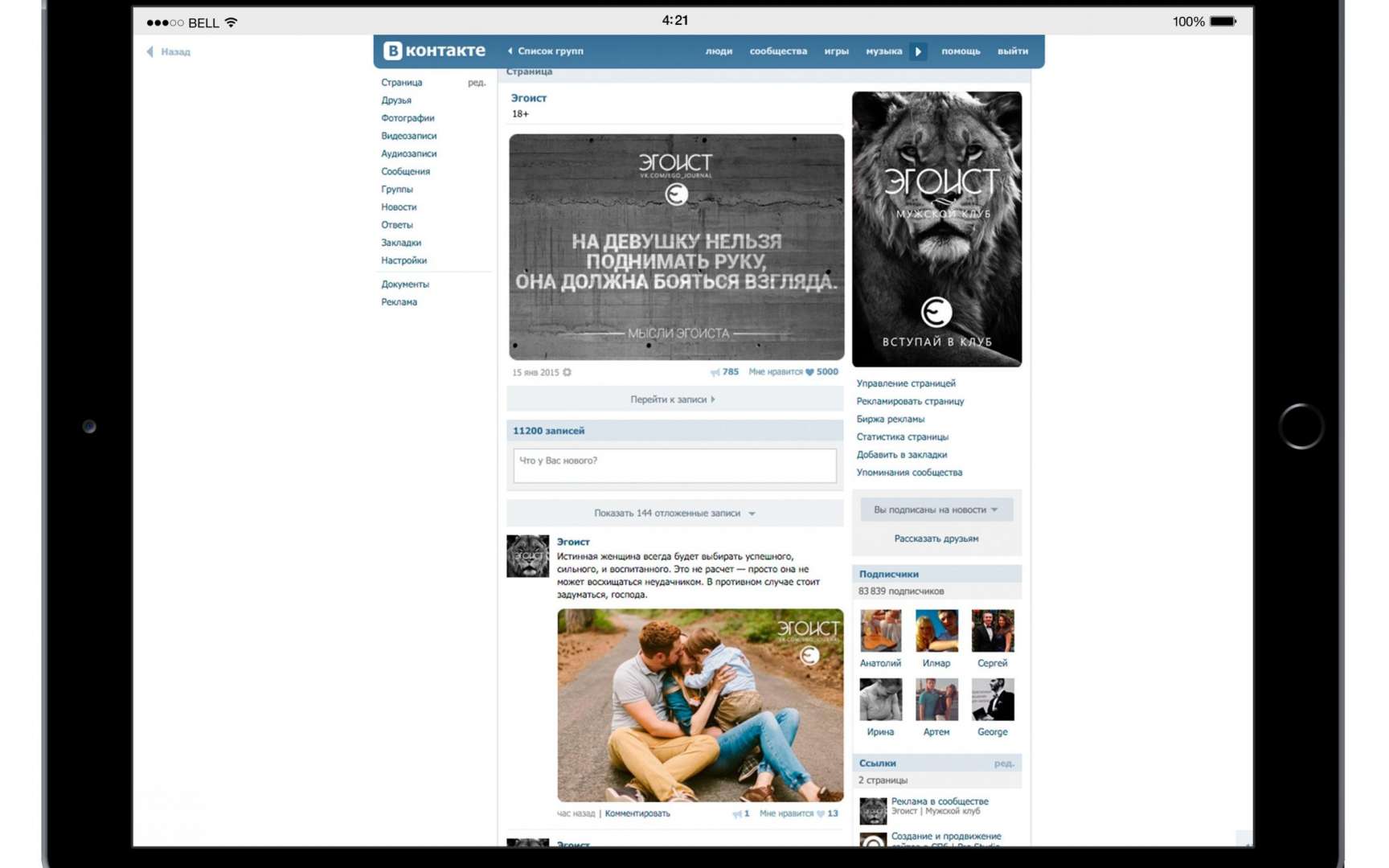
Task: Open the сообщества header menu
Action: click(778, 51)
